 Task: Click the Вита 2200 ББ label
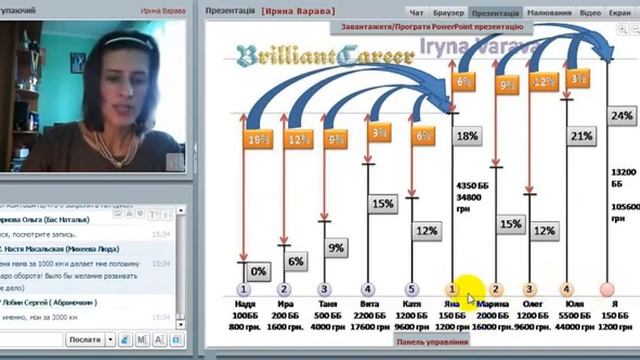369,316
